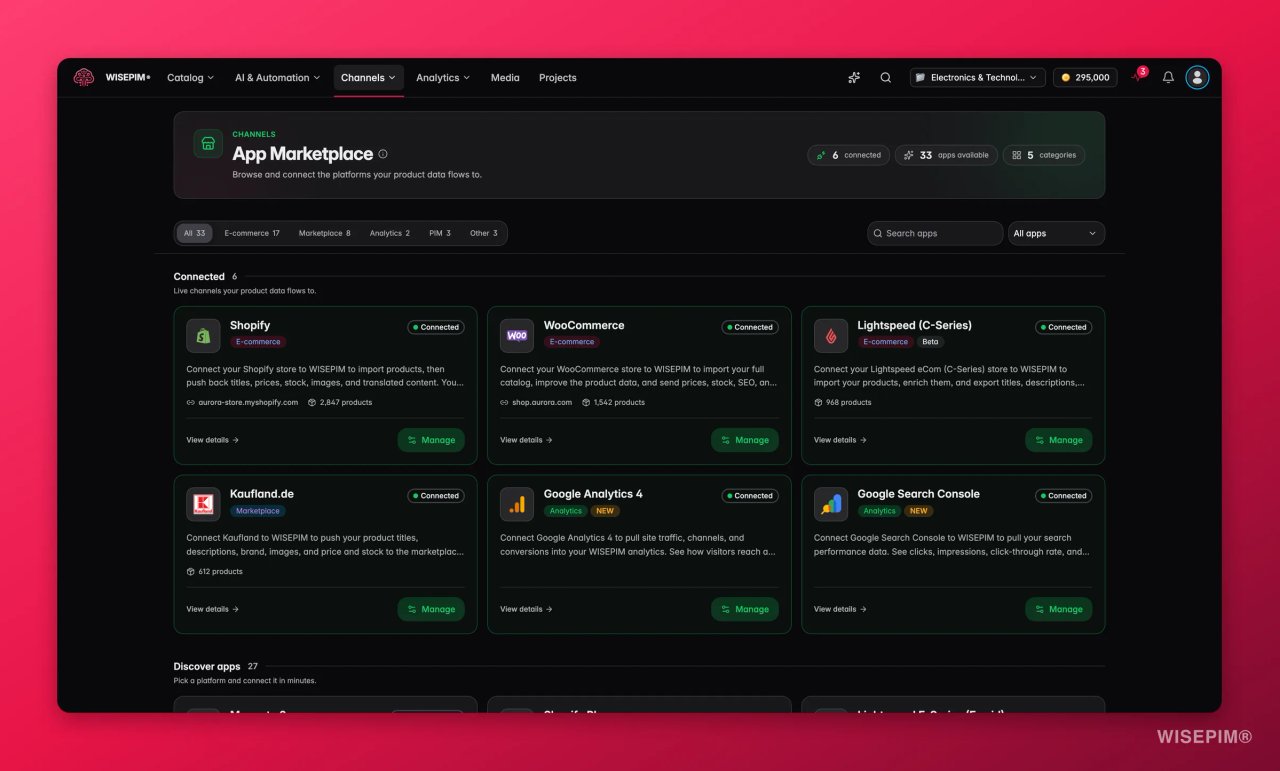Expand the Catalog menu
The width and height of the screenshot is (1280, 771).
coord(190,77)
